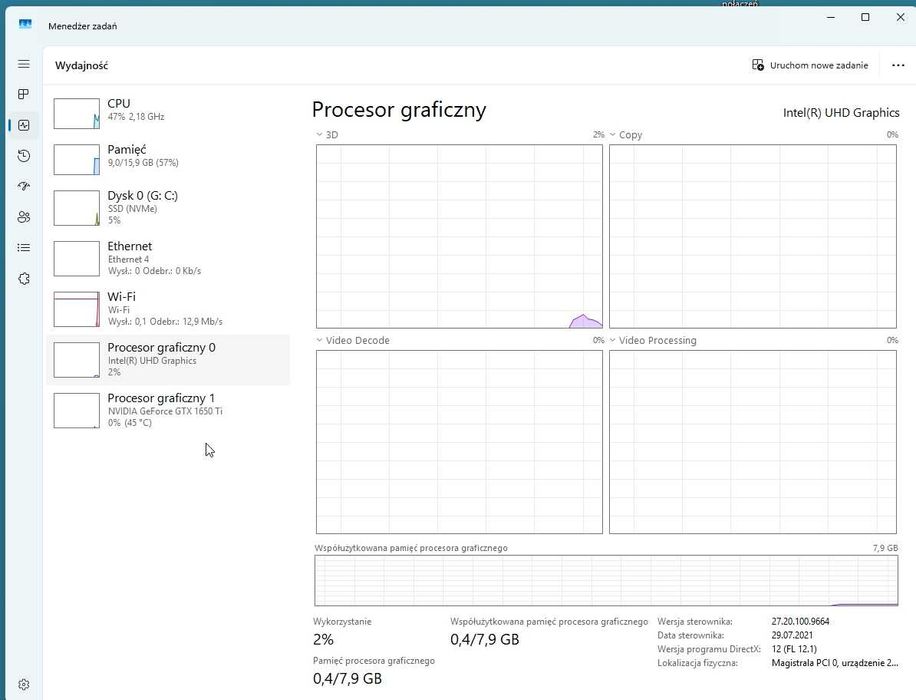Select the Wi-Fi entry
The image size is (916, 700).
pos(168,309)
